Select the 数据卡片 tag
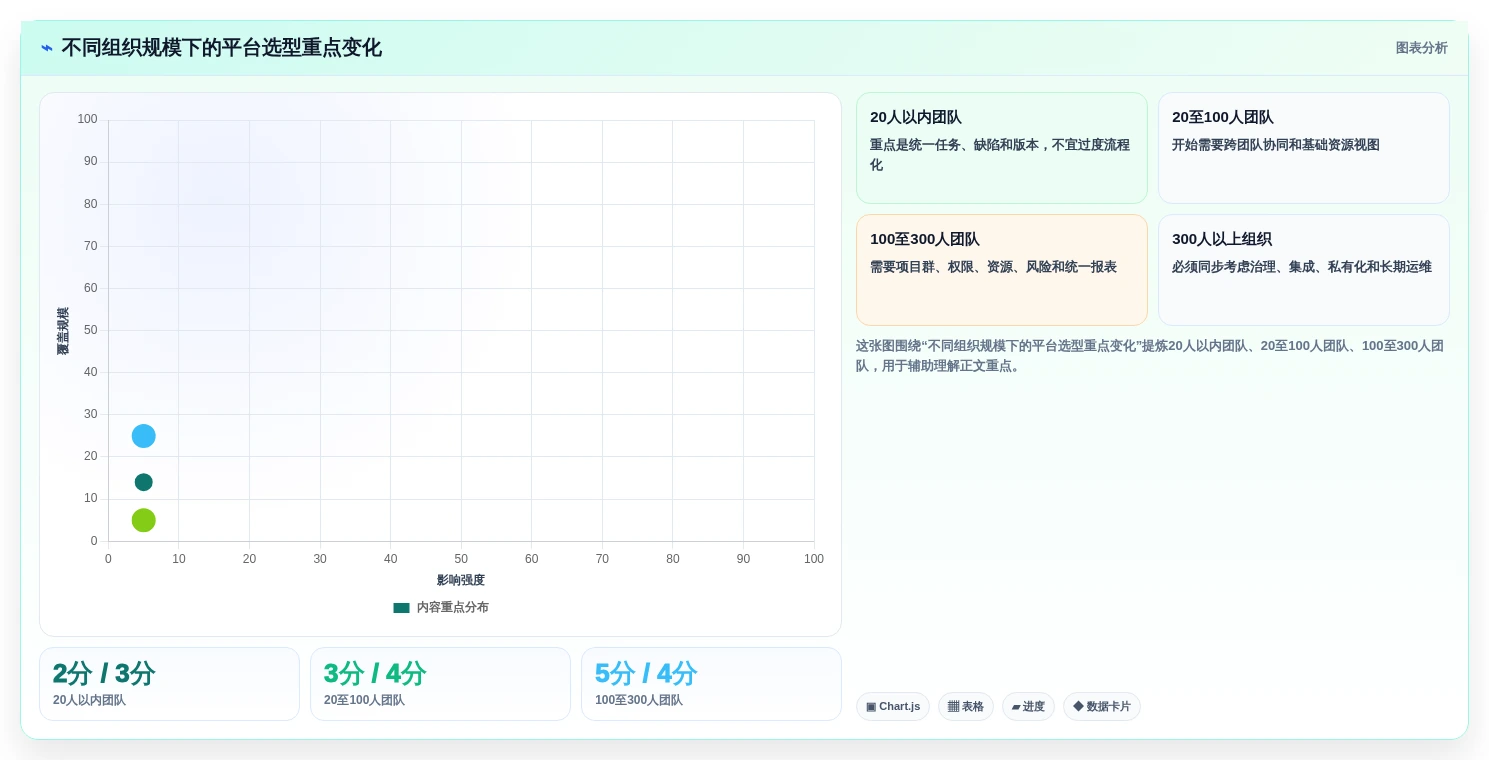The width and height of the screenshot is (1489, 760). pyautogui.click(x=1102, y=707)
